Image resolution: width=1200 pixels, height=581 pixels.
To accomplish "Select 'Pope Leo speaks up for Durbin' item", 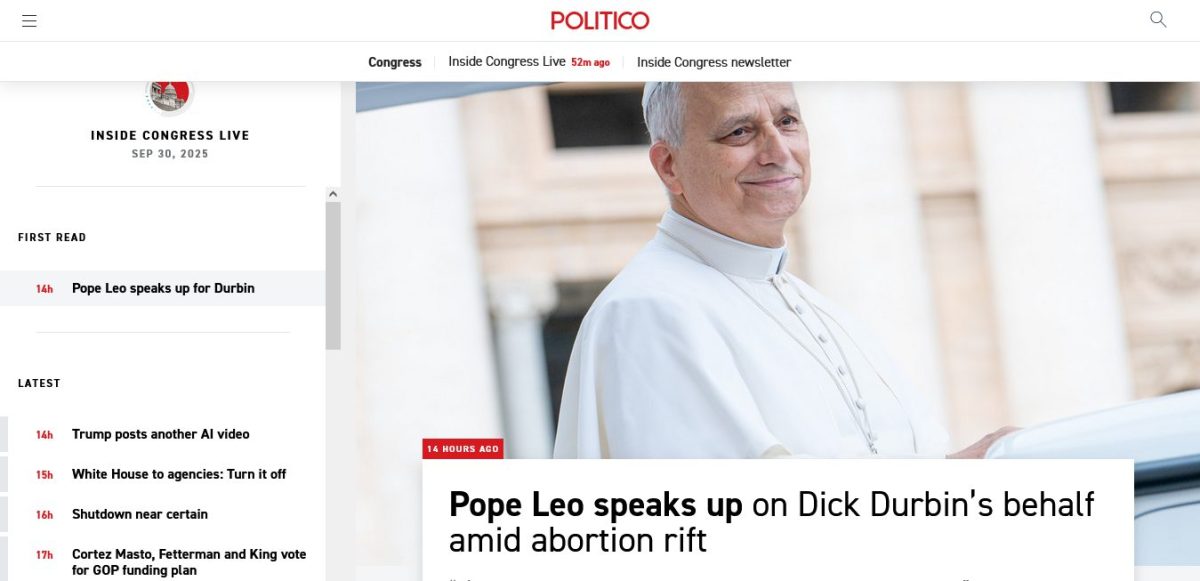I will coord(163,288).
